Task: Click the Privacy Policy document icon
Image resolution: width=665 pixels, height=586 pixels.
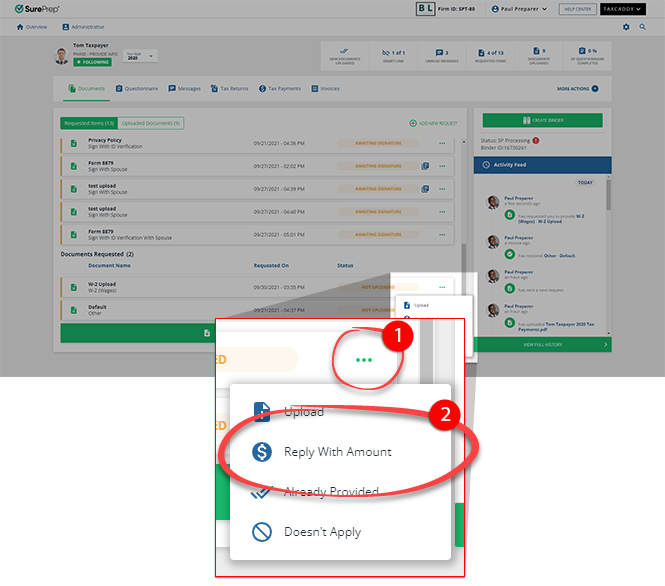Action: [x=73, y=144]
